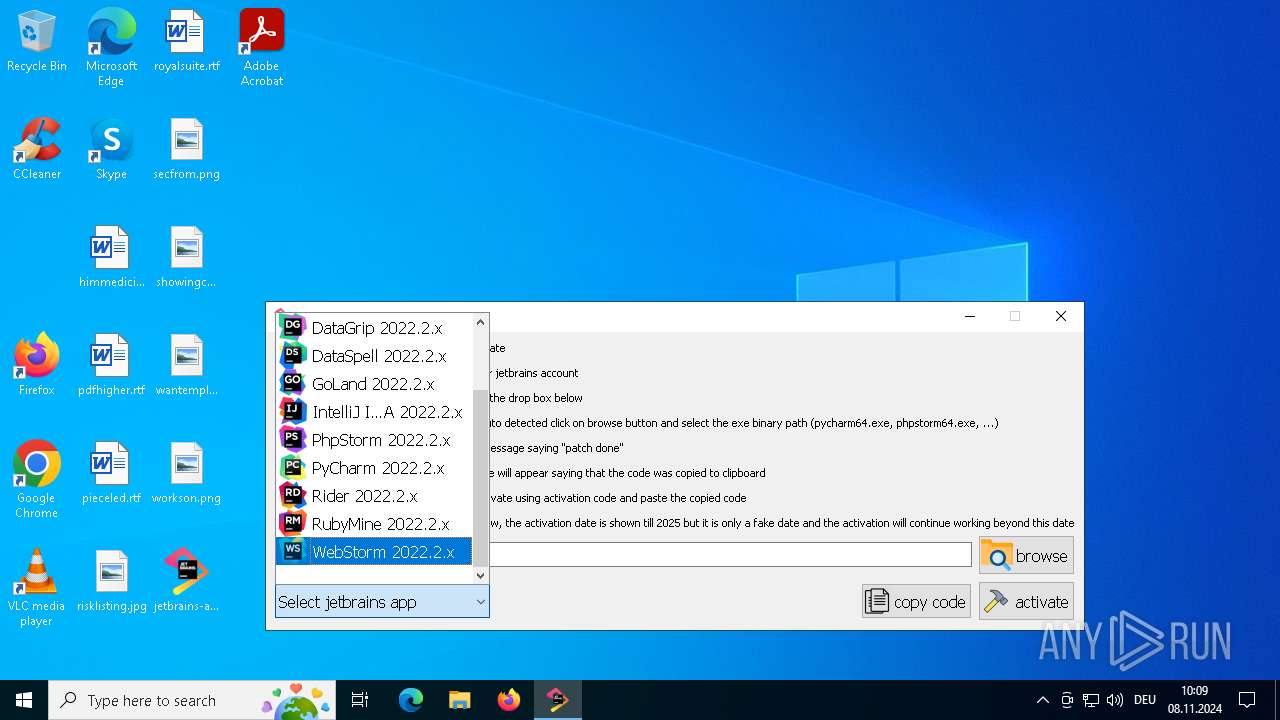
Task: Open the volume control tray icon
Action: 1115,700
